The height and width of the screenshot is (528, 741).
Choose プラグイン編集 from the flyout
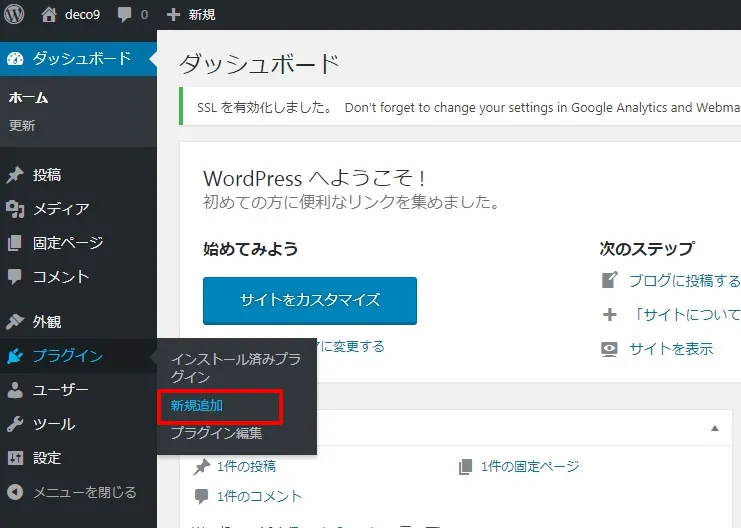click(216, 433)
